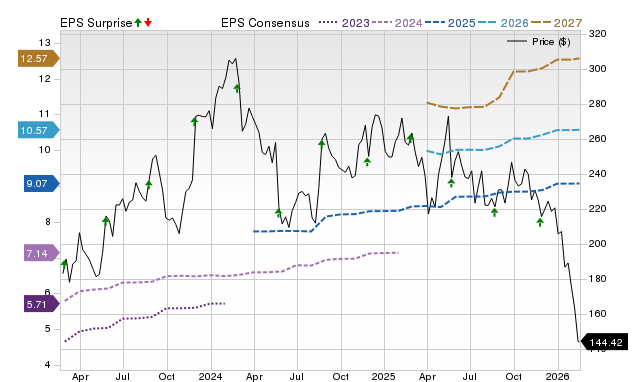Click the black 144.42 price tag
This screenshot has height=382, width=640.
[x=604, y=342]
